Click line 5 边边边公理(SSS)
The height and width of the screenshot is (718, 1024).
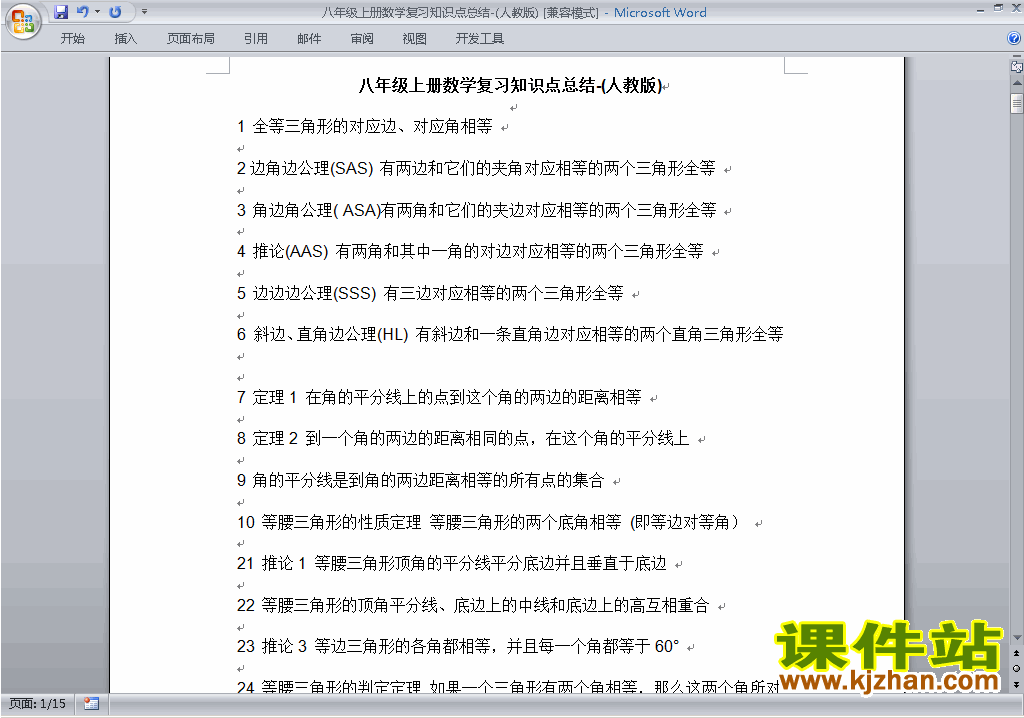(430, 293)
